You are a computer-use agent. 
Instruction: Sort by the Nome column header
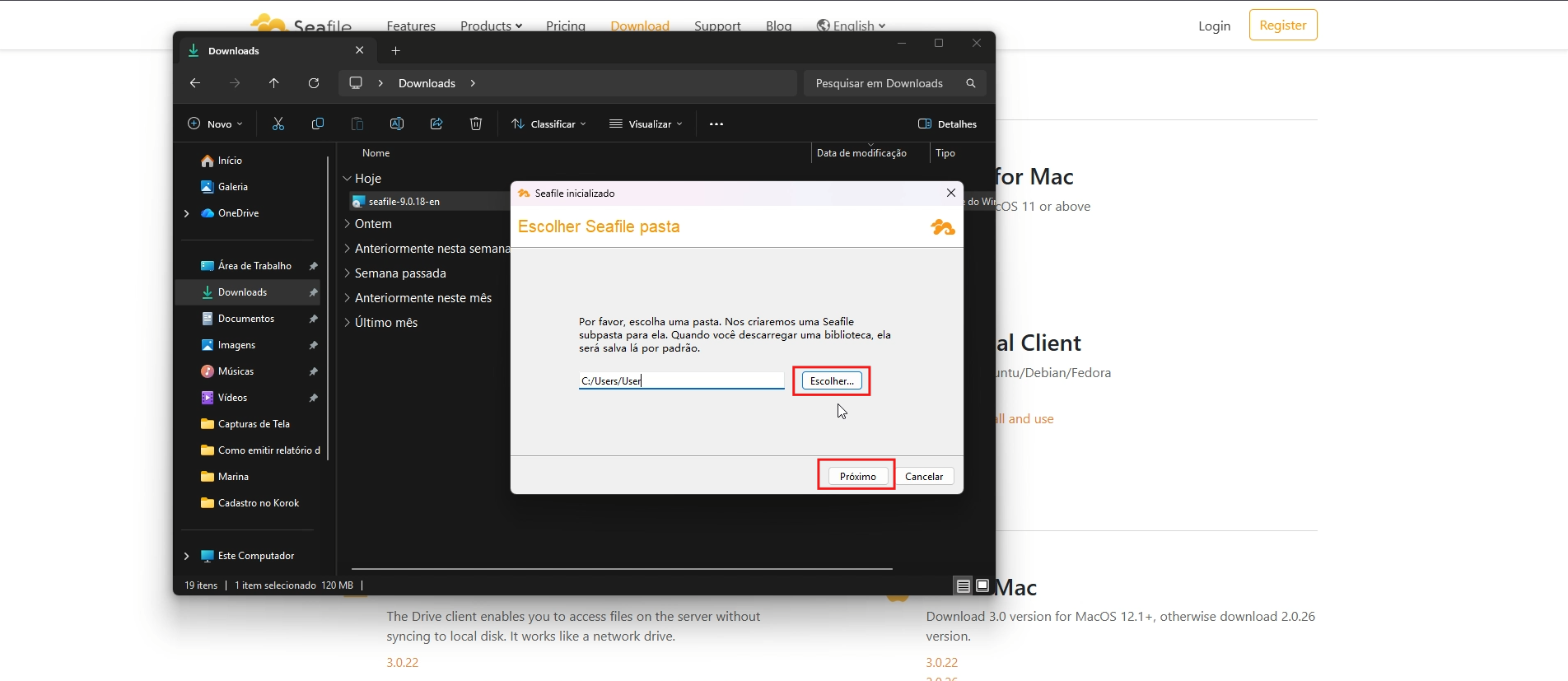pos(376,153)
